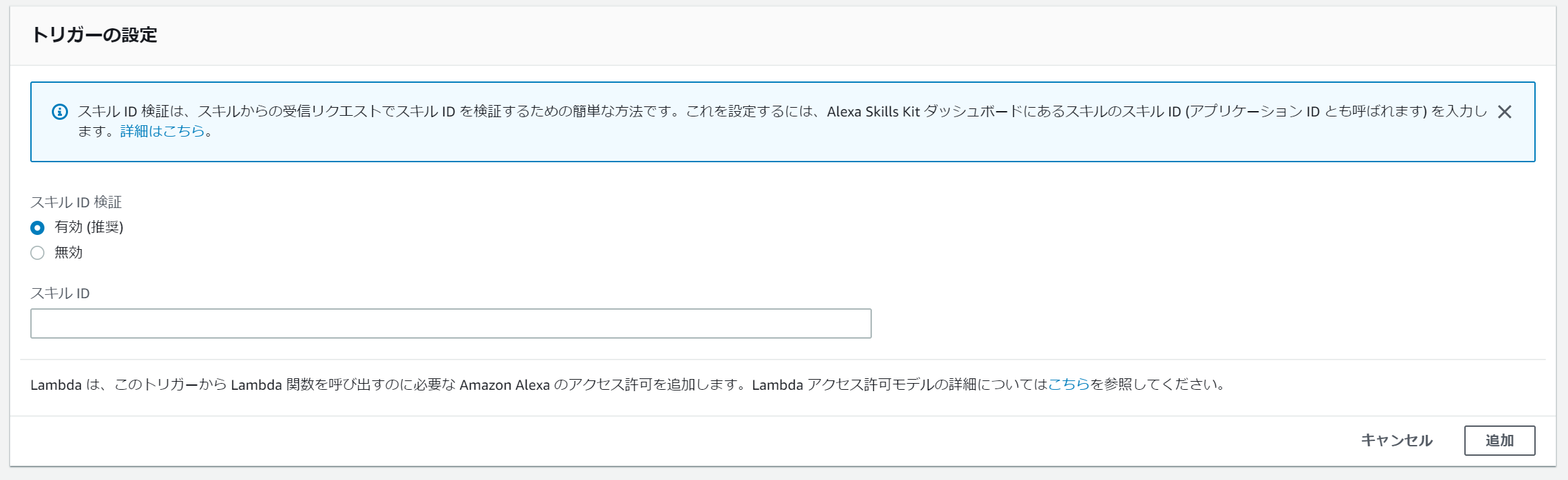Click the 追加 button
This screenshot has height=480, width=1568.
pyautogui.click(x=1499, y=440)
